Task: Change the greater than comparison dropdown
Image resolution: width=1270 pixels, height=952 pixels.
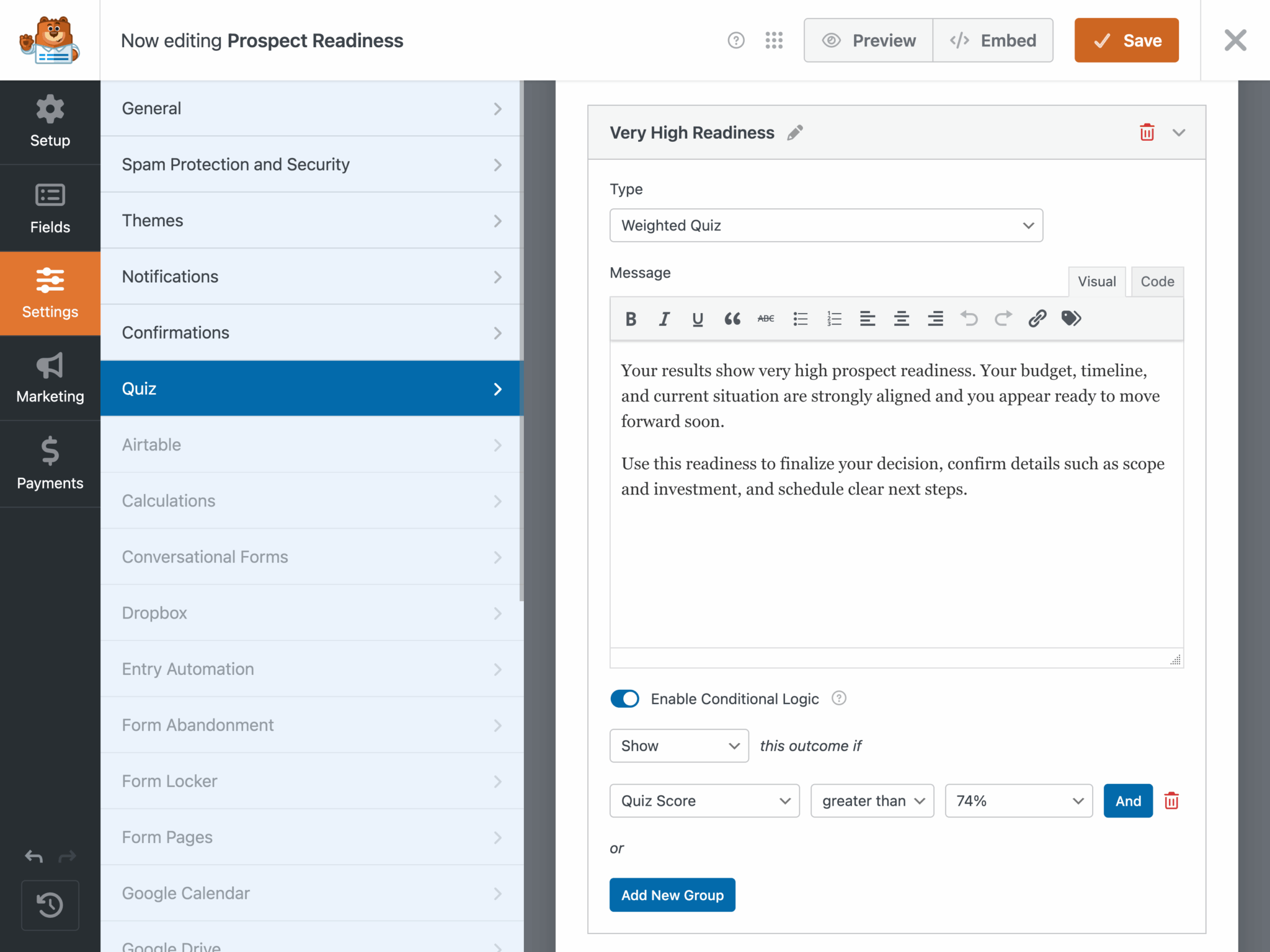Action: tap(872, 801)
